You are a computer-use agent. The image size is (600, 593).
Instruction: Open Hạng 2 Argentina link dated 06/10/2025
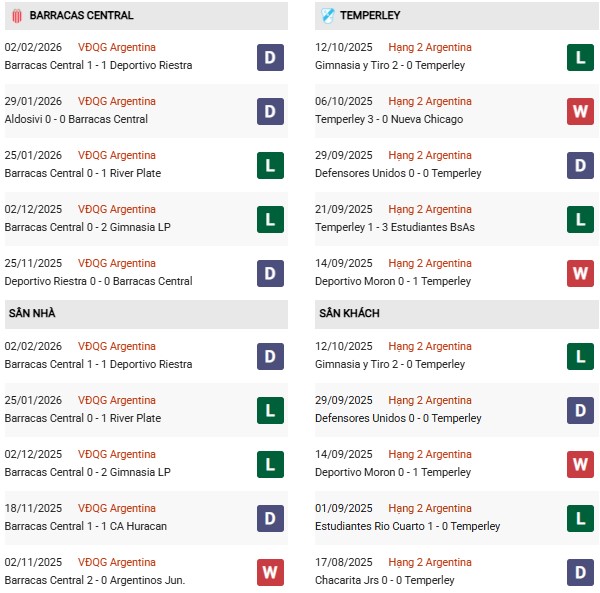pyautogui.click(x=430, y=102)
